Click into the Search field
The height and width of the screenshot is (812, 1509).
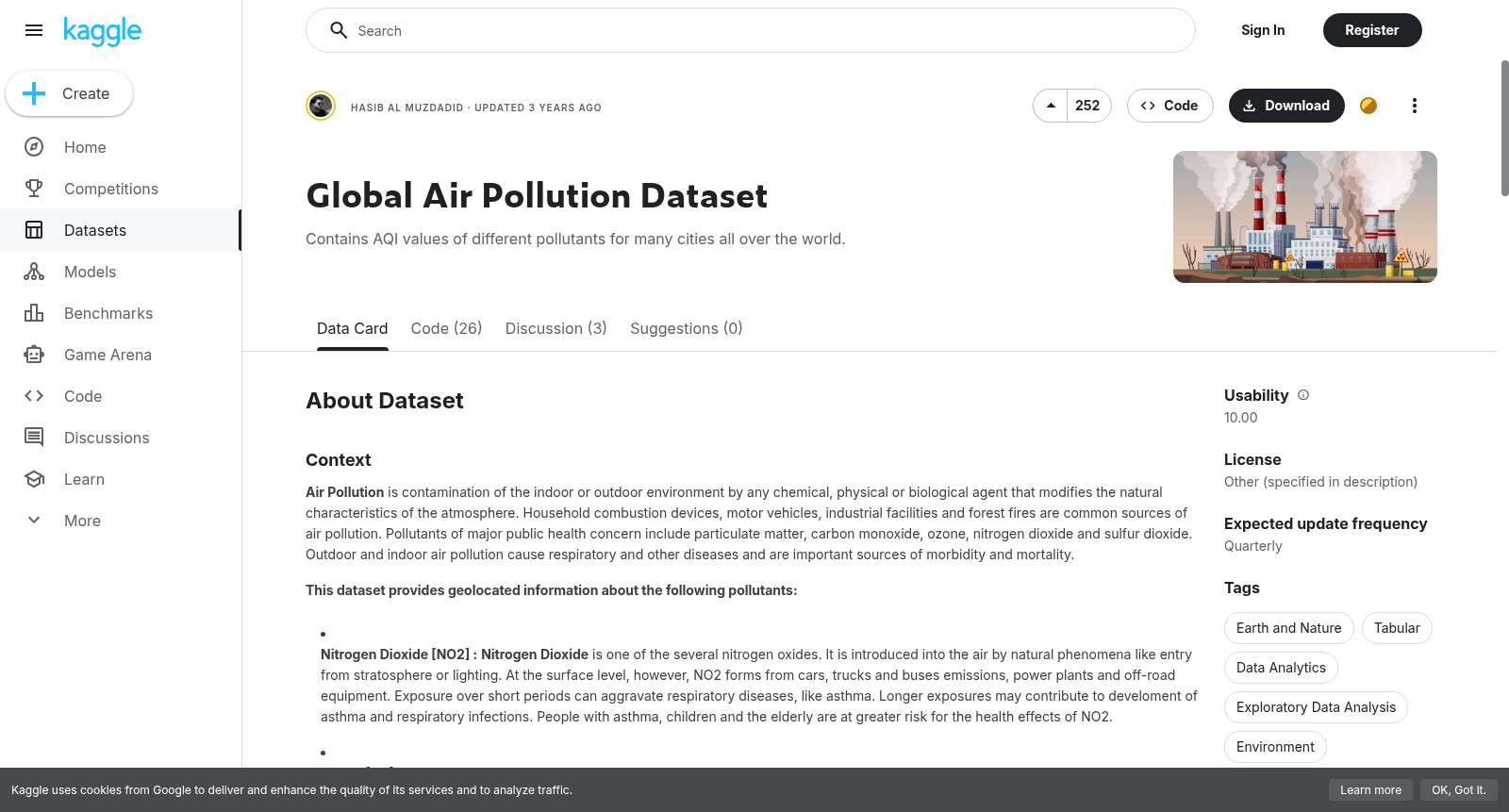[751, 30]
